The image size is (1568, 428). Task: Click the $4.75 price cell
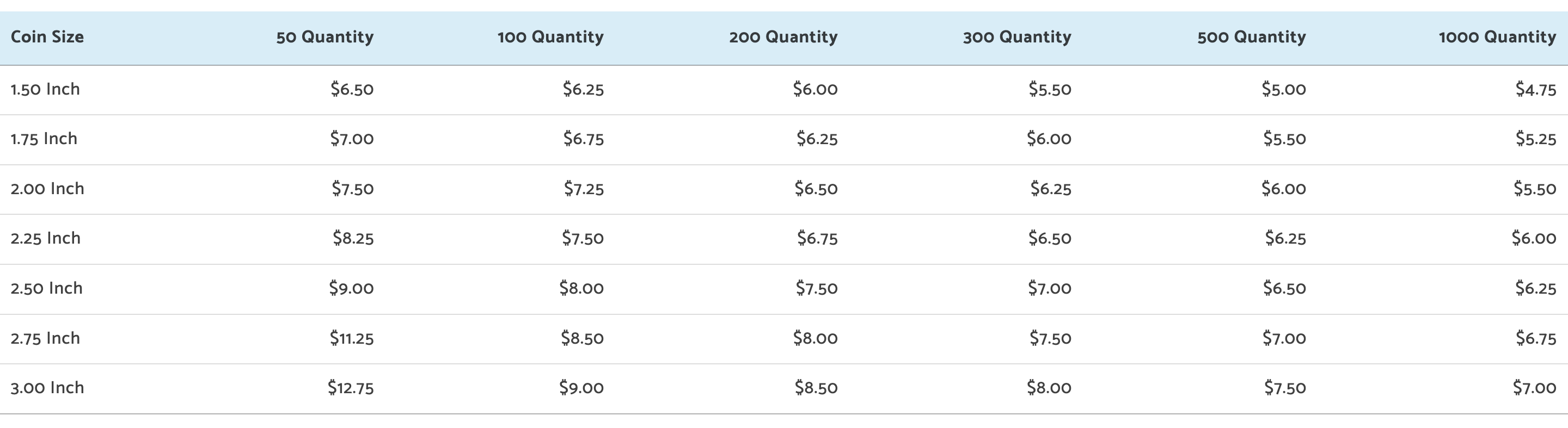pyautogui.click(x=1535, y=90)
